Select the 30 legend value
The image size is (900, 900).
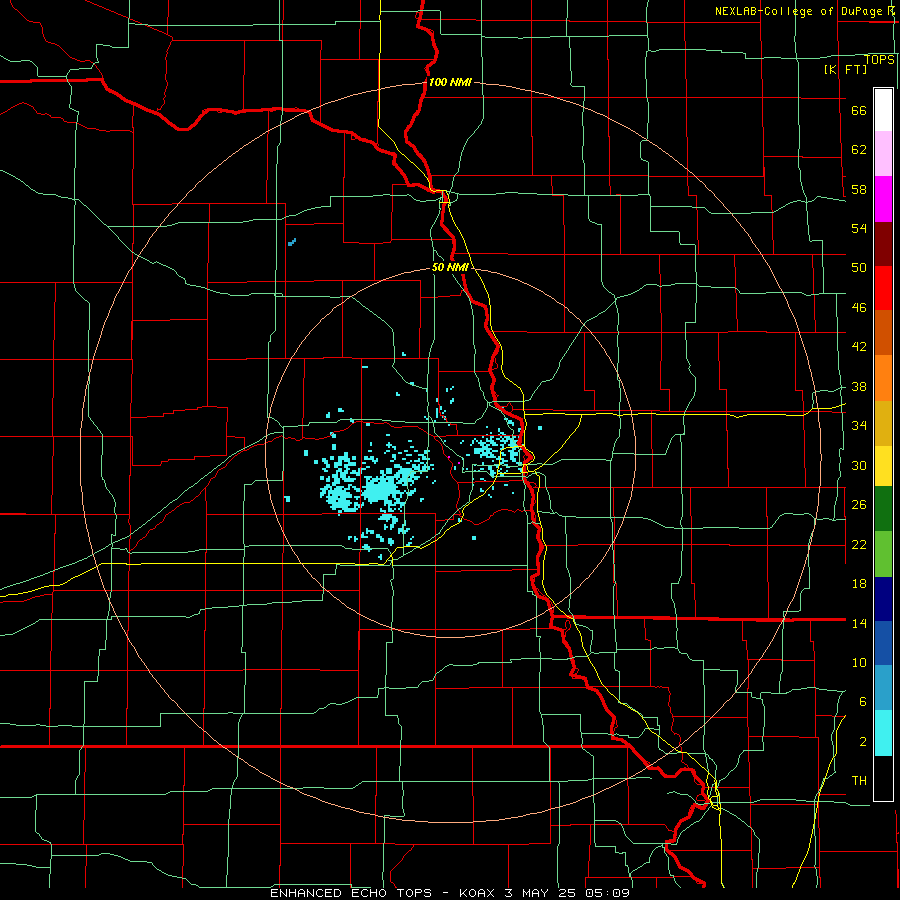[x=859, y=465]
